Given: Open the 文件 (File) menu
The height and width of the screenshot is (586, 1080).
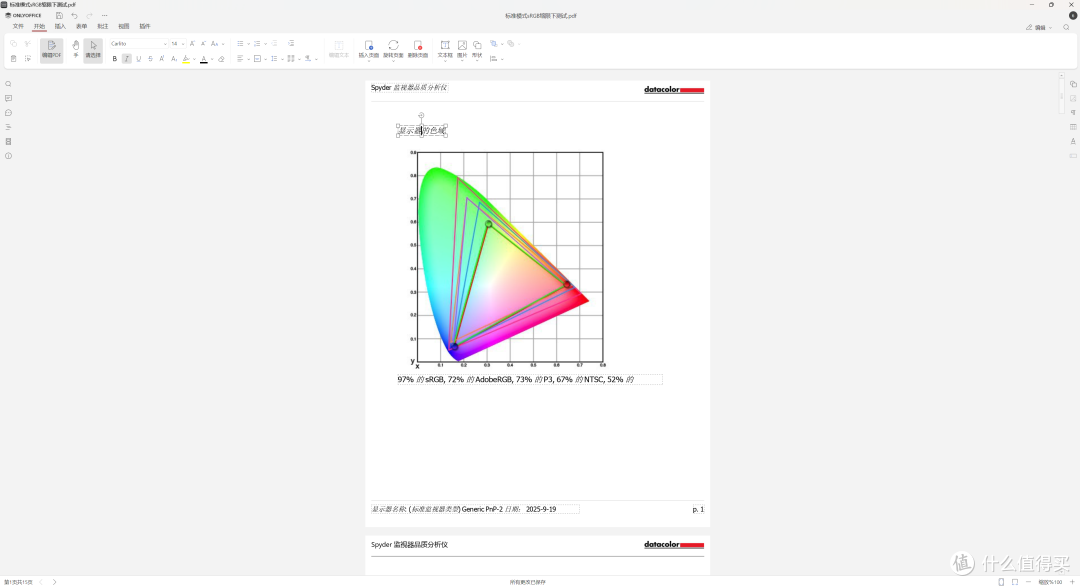Looking at the screenshot, I should point(18,26).
